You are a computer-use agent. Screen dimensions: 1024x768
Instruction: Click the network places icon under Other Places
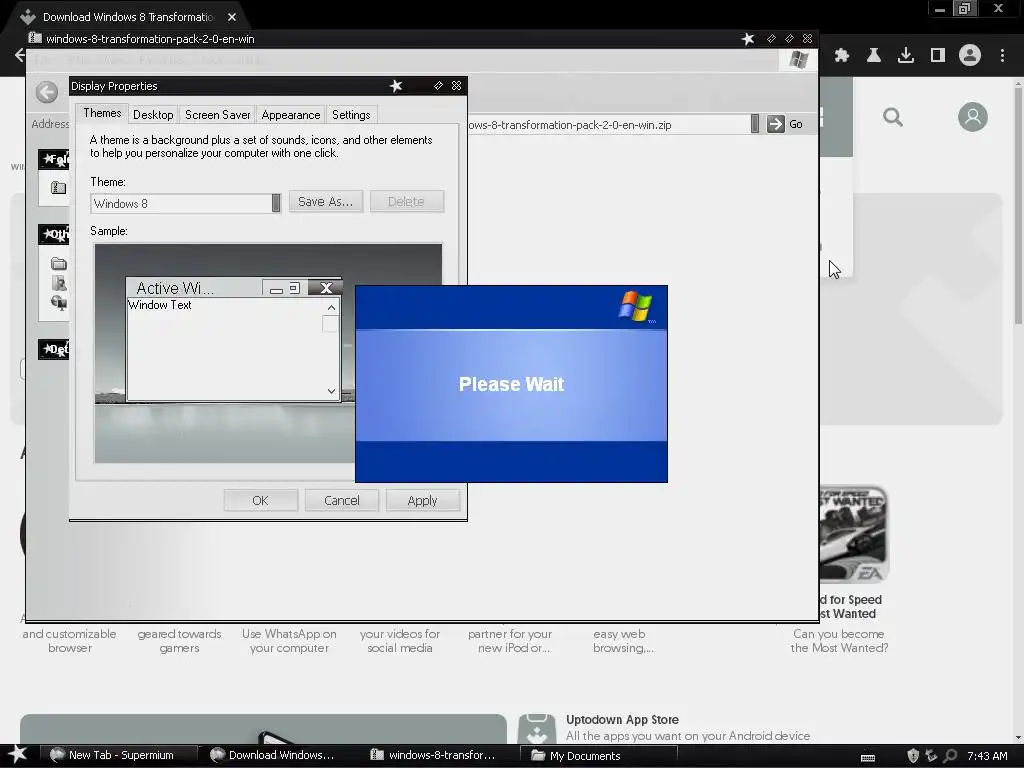(x=59, y=302)
